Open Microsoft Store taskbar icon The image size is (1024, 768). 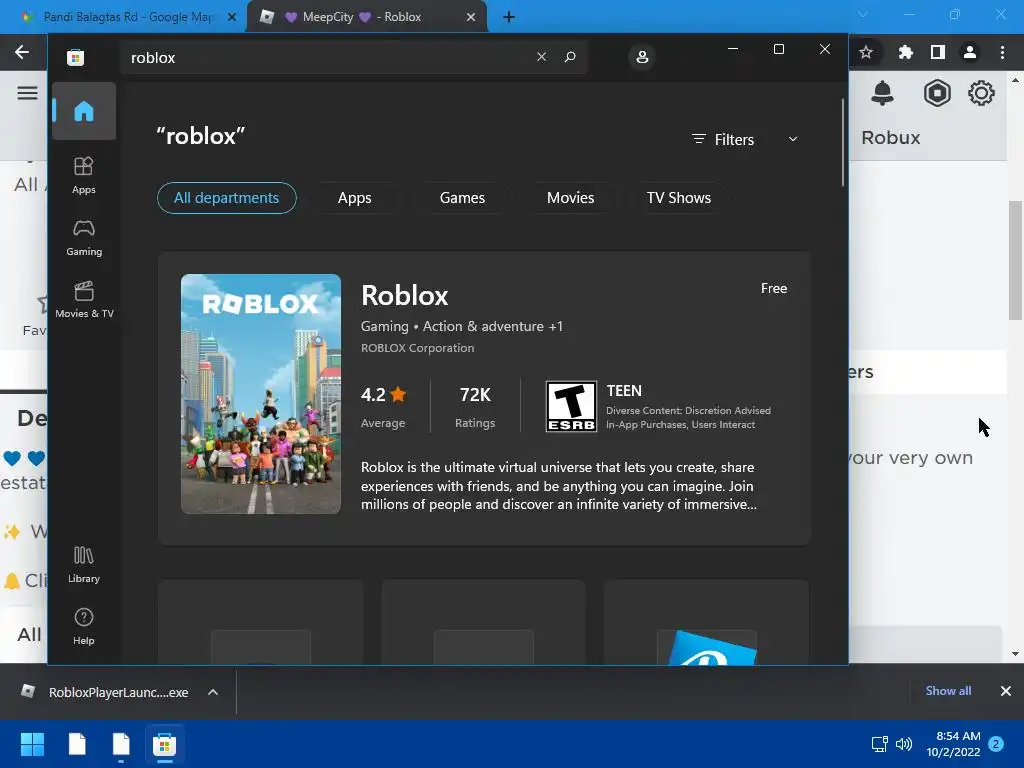tap(165, 744)
